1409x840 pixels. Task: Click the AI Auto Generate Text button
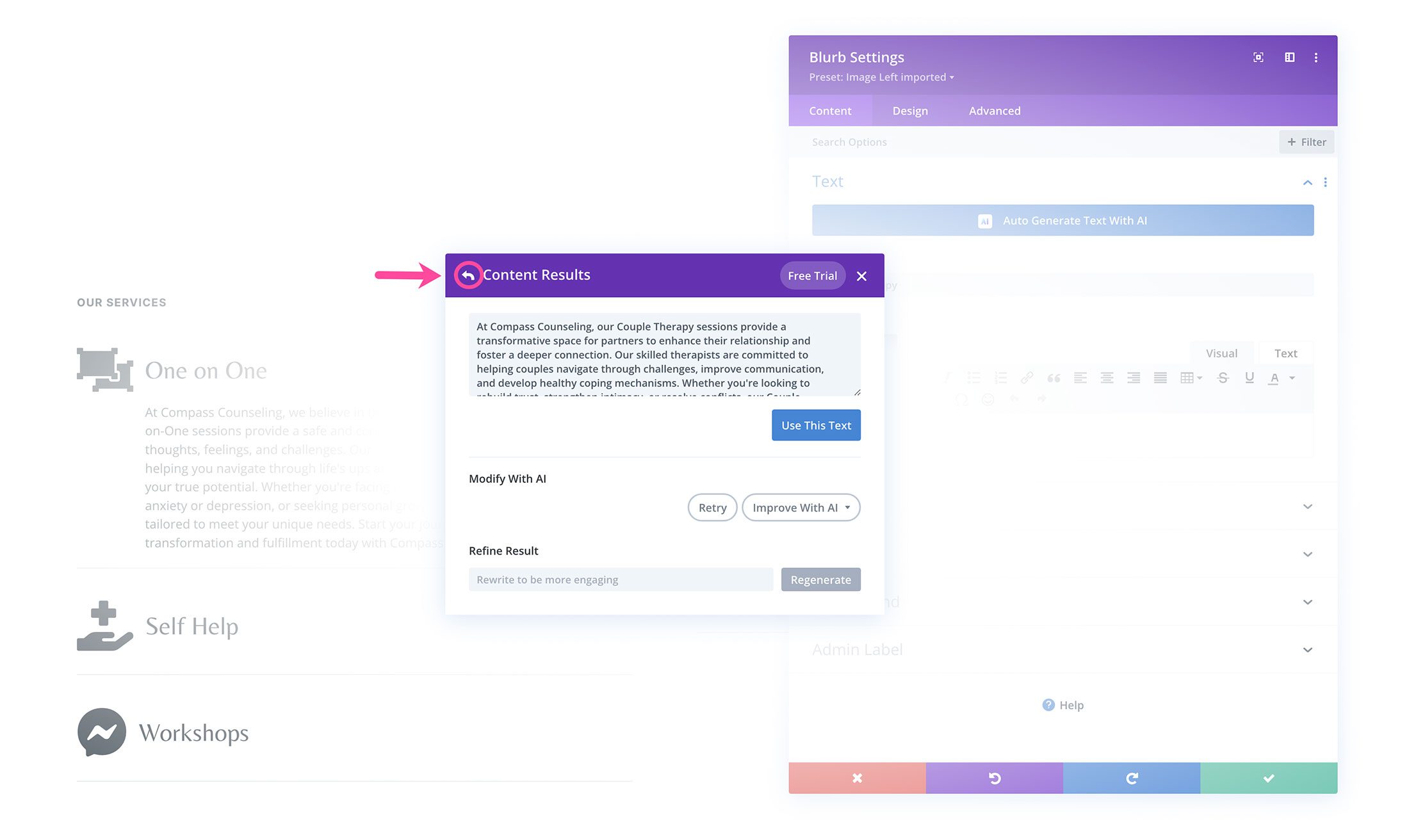click(1062, 220)
